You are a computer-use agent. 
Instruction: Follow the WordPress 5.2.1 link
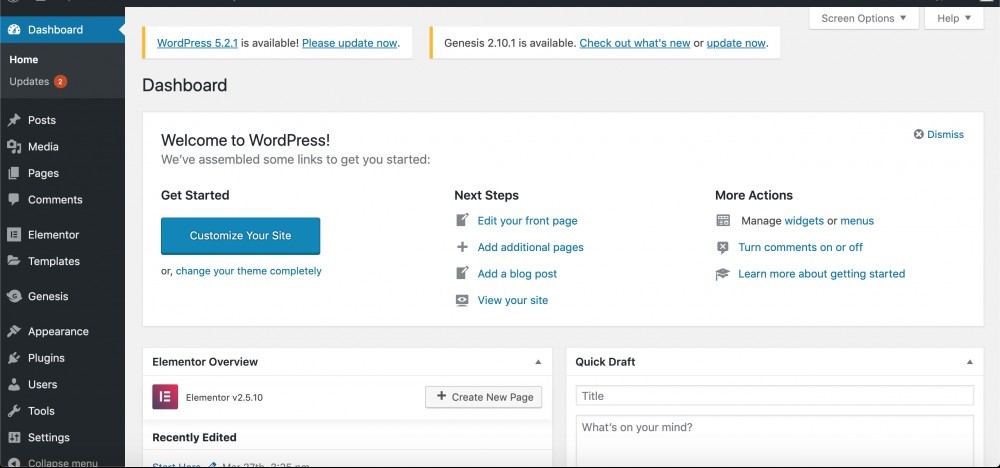[197, 43]
